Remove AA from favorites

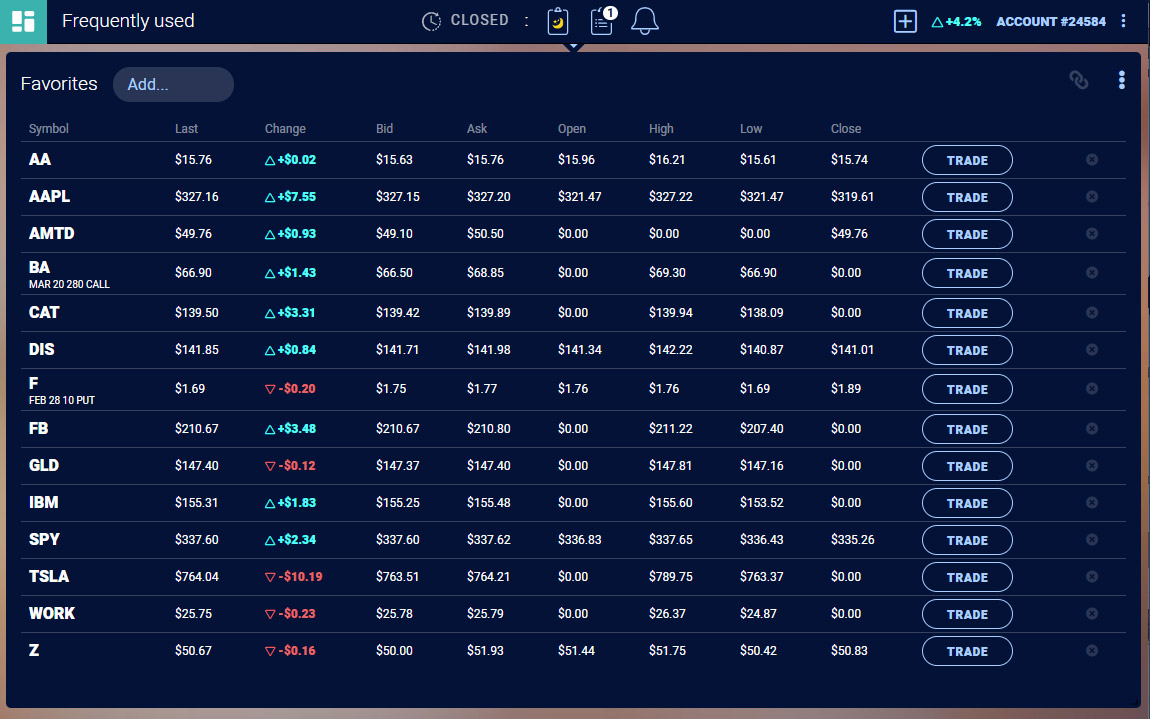coord(1092,159)
